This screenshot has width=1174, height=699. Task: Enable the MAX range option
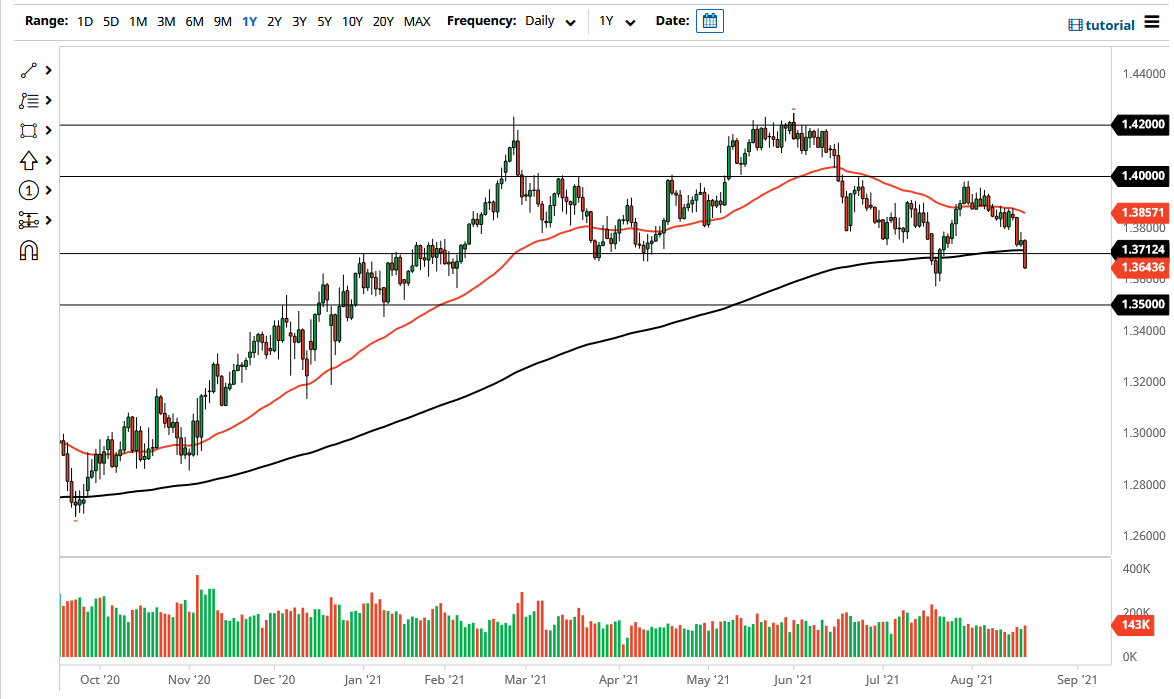(417, 20)
